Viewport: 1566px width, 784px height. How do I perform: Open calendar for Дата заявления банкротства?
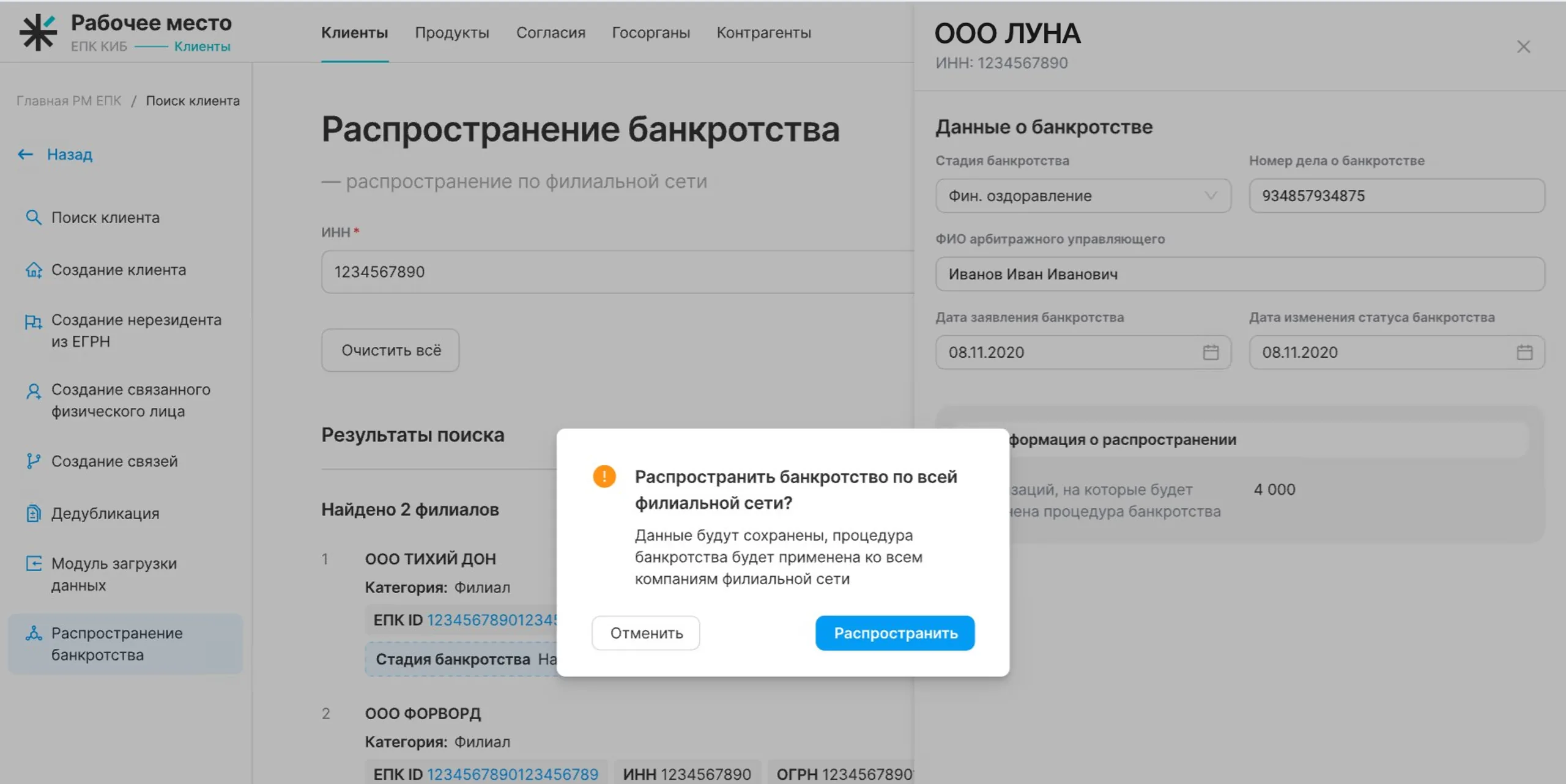tap(1211, 352)
